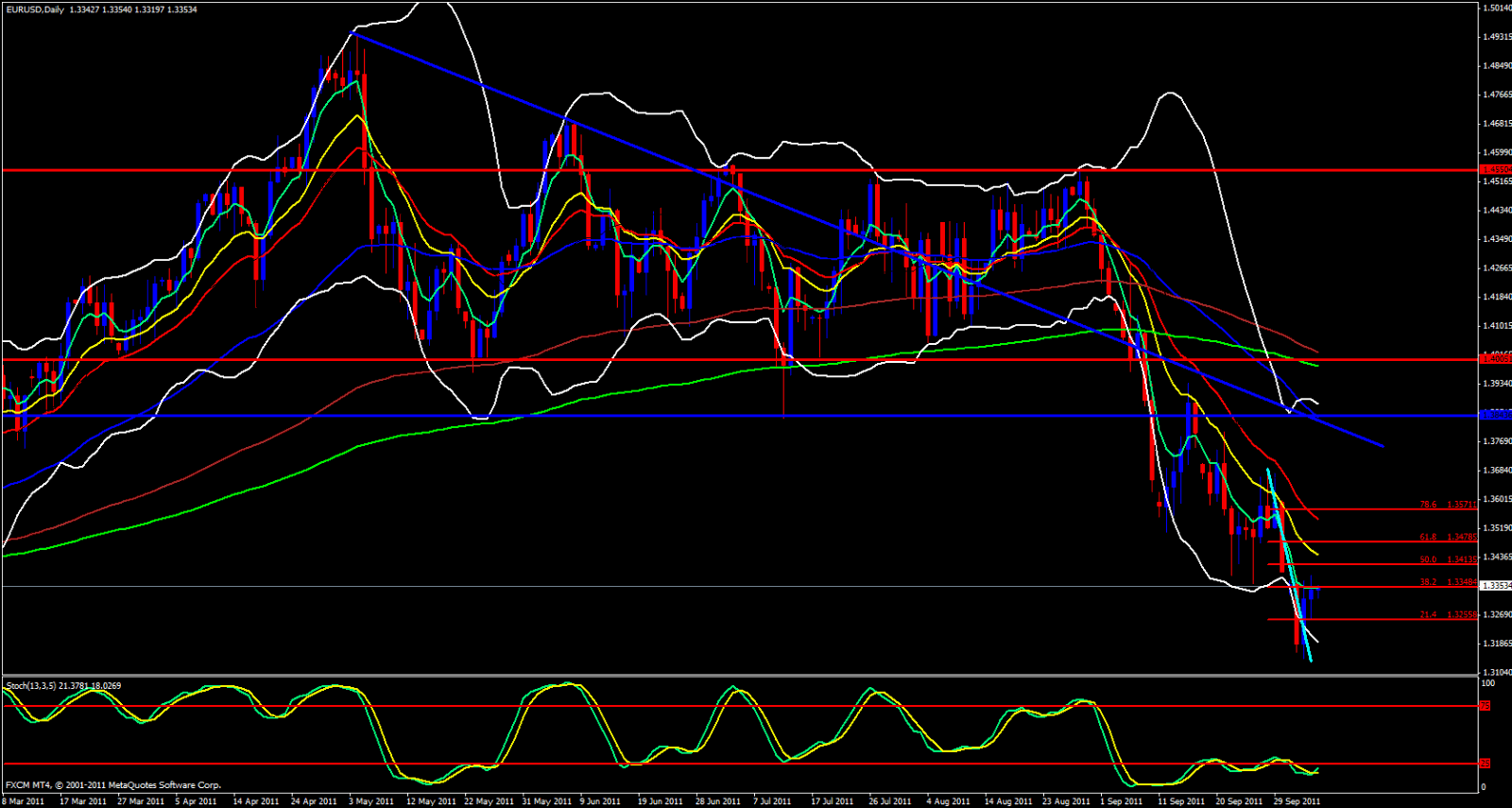Click the FXCM MT4 copyright text
This screenshot has width=1512, height=808.
pyautogui.click(x=113, y=785)
